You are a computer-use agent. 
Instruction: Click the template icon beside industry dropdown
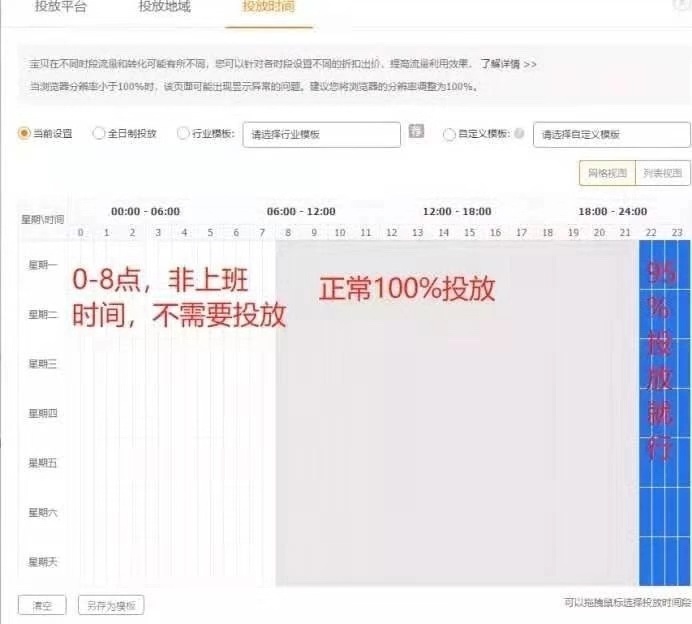pos(416,131)
